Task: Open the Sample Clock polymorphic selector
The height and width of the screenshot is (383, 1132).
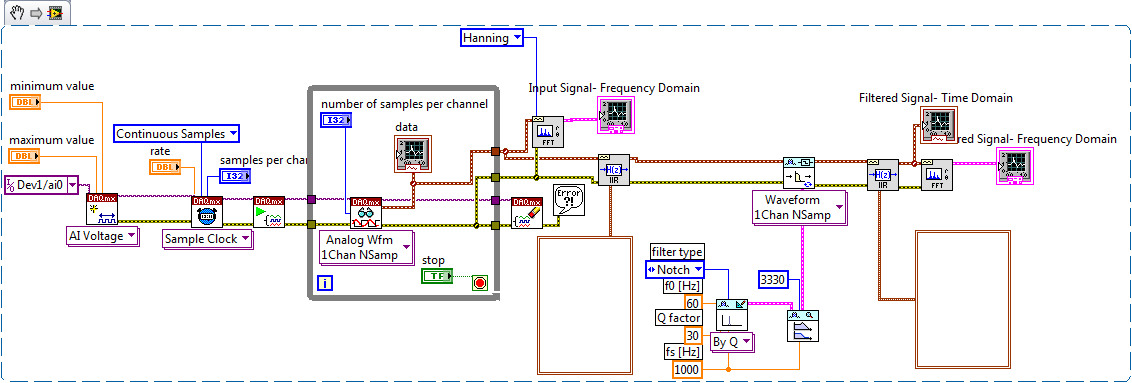Action: click(209, 239)
